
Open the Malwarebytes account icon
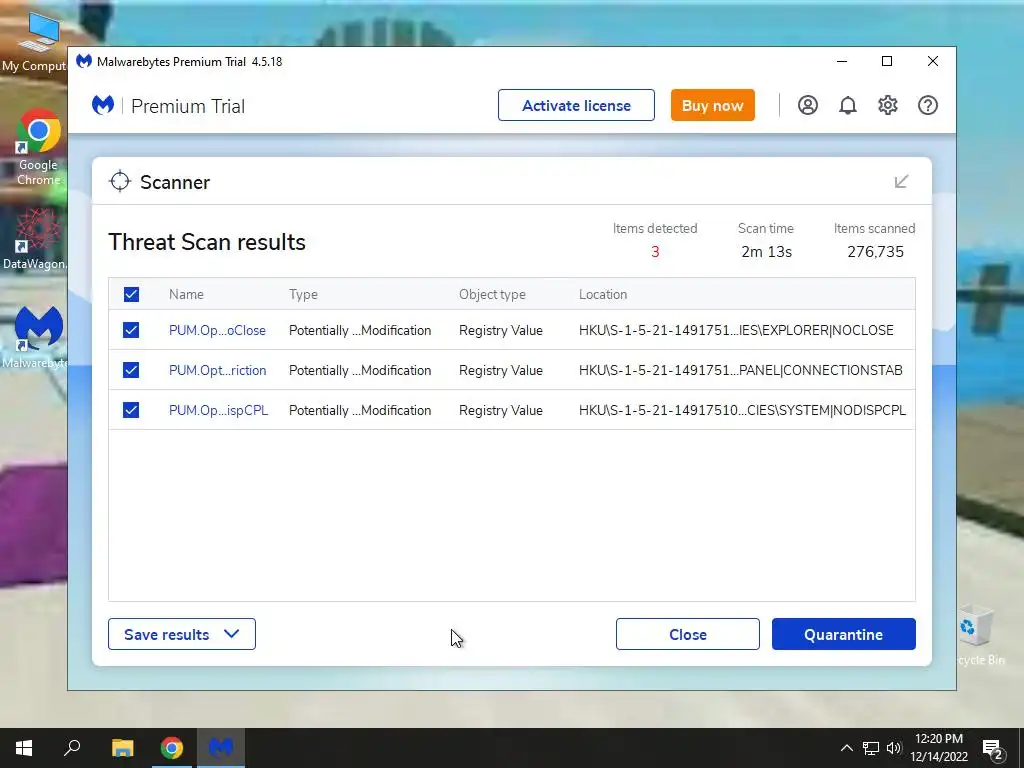coord(807,105)
